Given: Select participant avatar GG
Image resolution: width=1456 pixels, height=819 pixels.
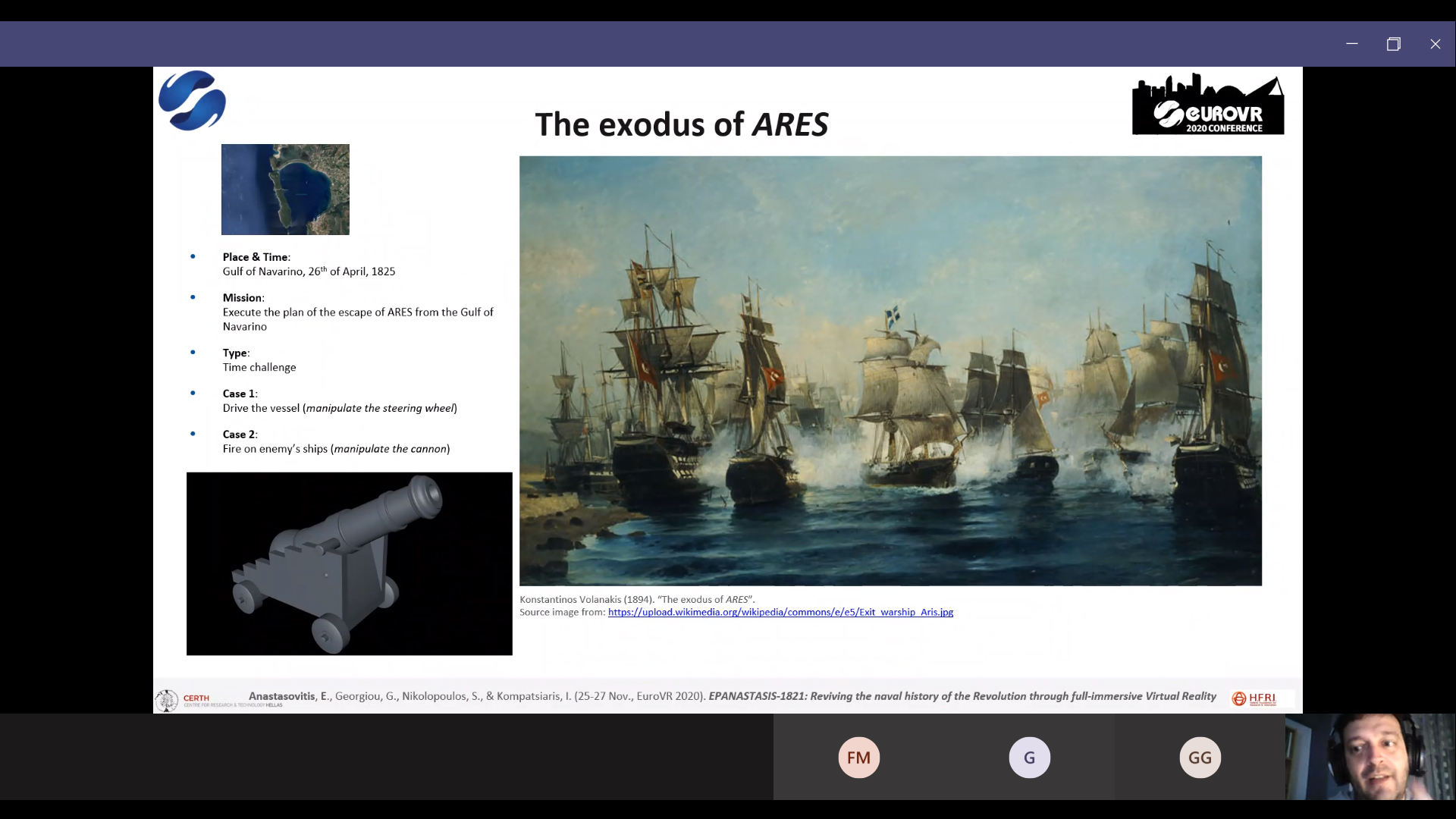Looking at the screenshot, I should tap(1200, 757).
